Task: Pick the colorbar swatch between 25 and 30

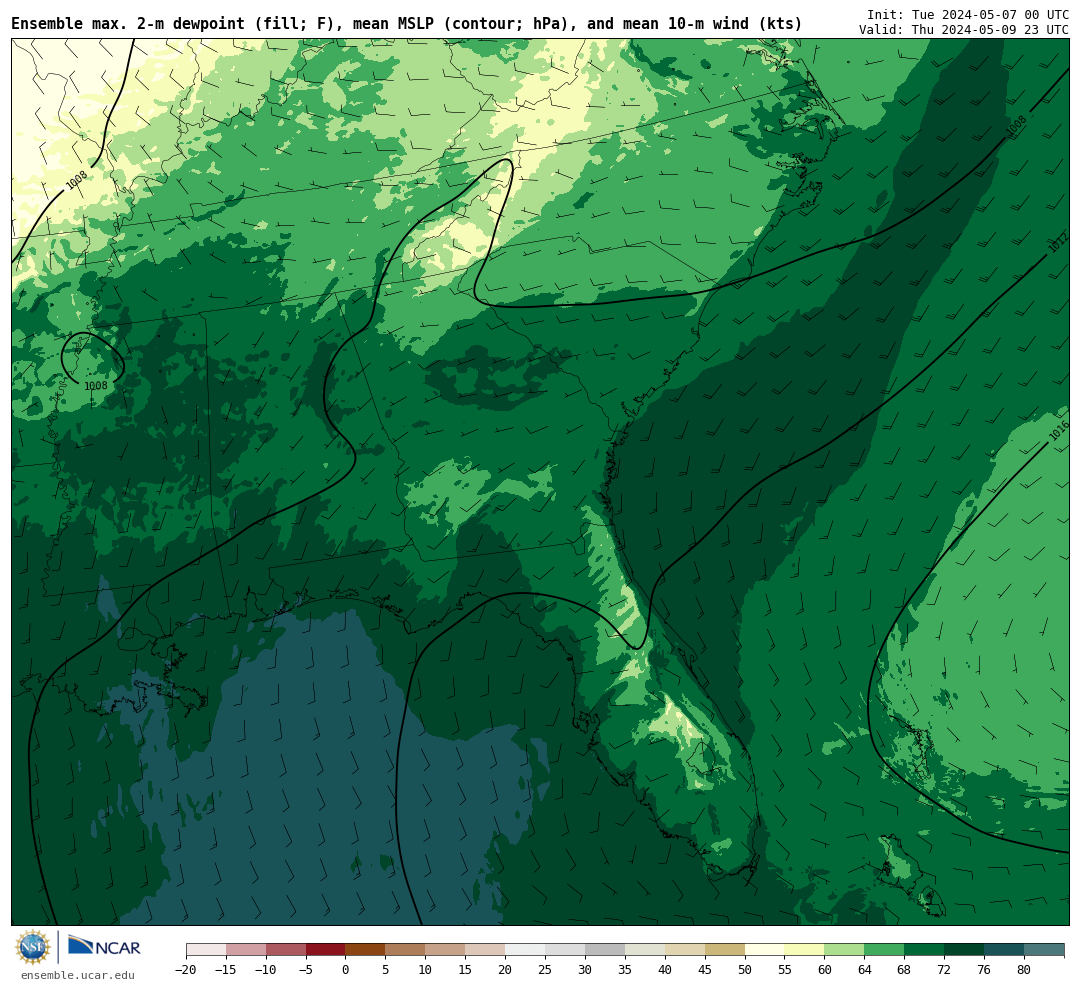Action: (565, 950)
